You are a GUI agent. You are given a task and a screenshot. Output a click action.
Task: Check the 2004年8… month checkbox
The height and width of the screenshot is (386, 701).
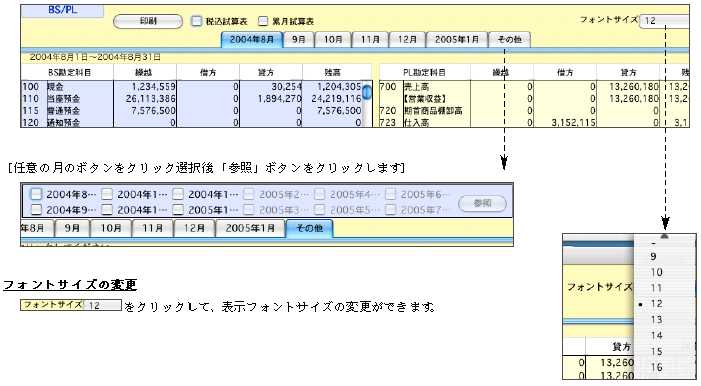pos(36,194)
